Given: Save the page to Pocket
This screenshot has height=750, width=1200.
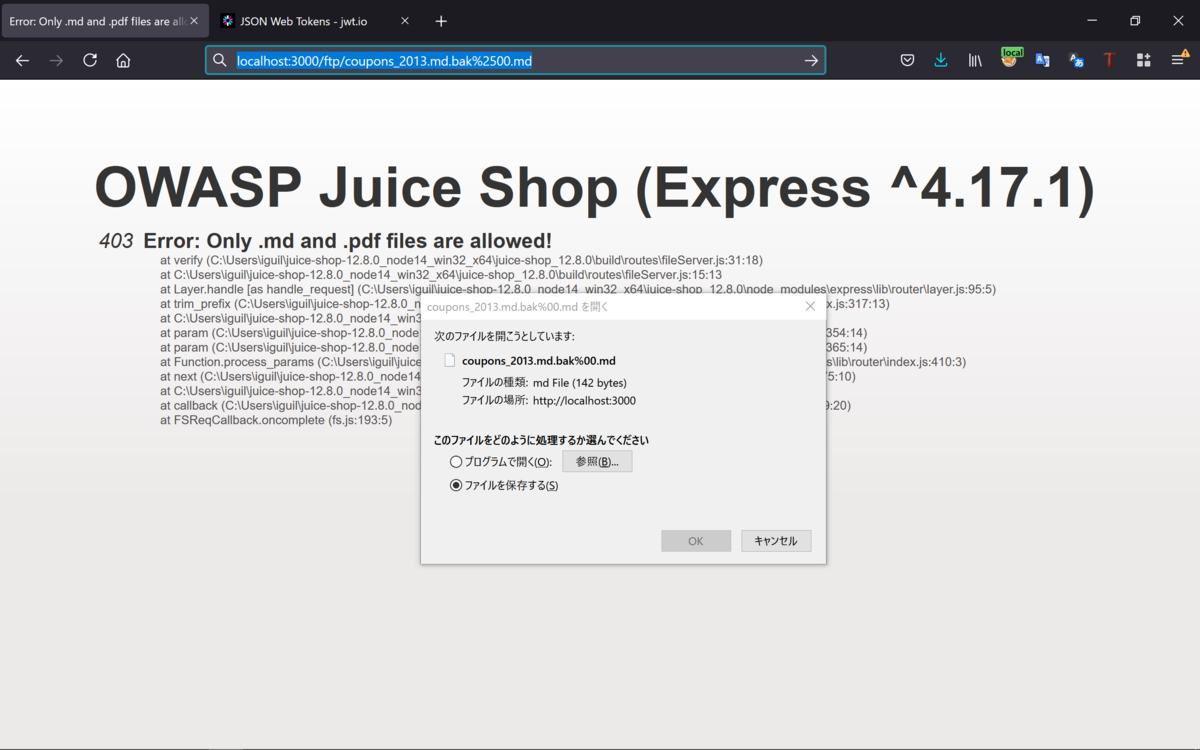Looking at the screenshot, I should [x=907, y=60].
